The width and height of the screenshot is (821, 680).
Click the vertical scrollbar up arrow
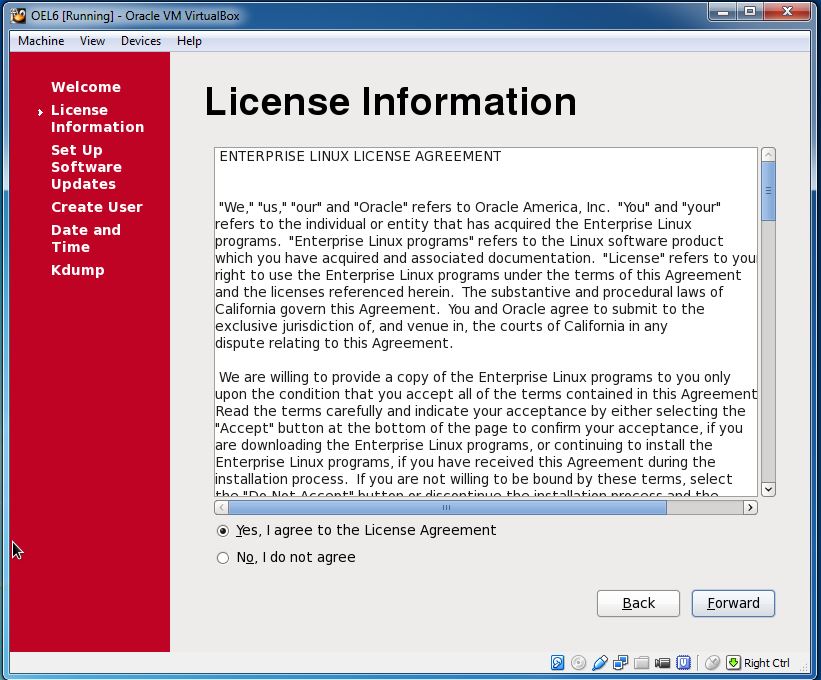768,154
